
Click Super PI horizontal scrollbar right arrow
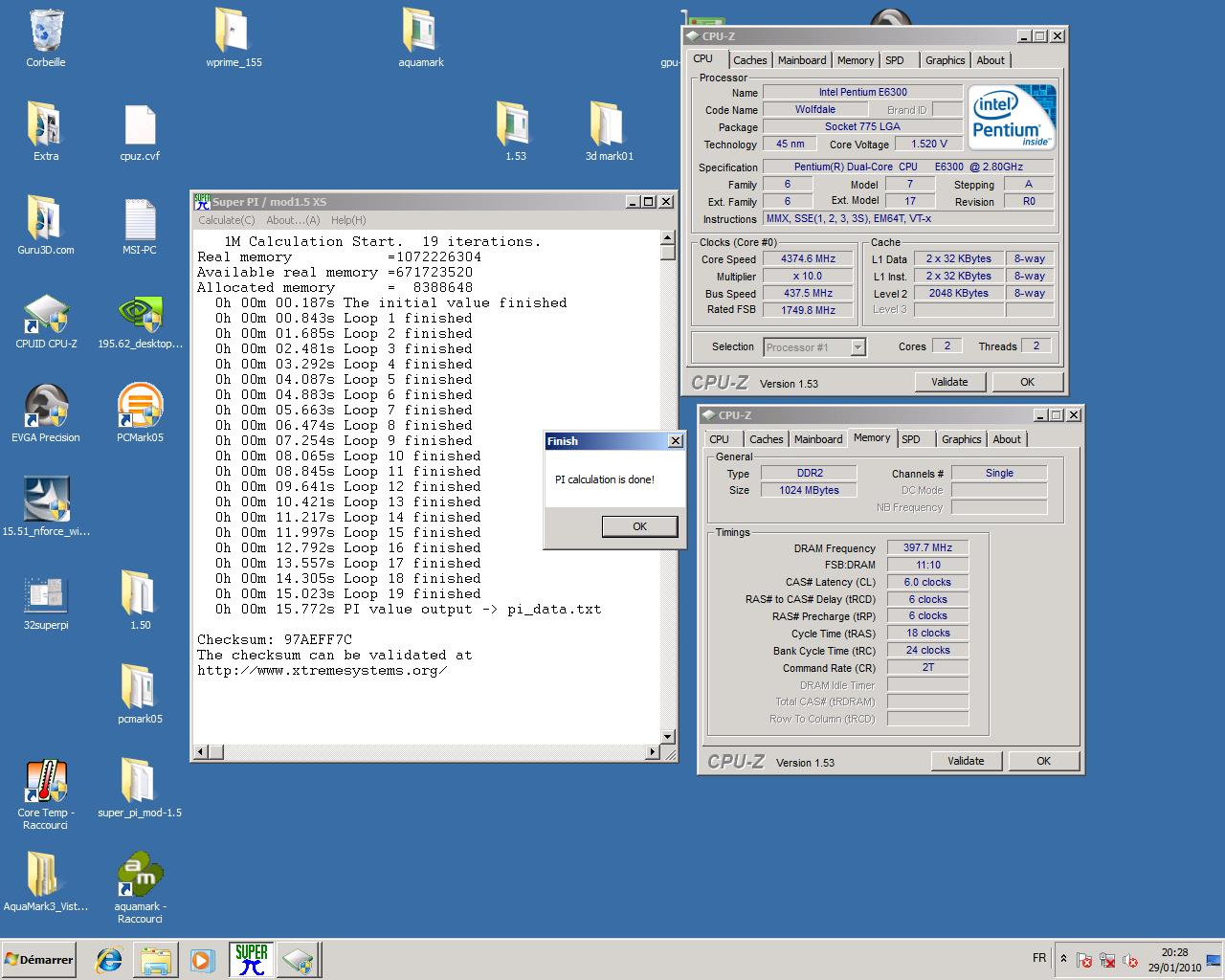coord(653,752)
